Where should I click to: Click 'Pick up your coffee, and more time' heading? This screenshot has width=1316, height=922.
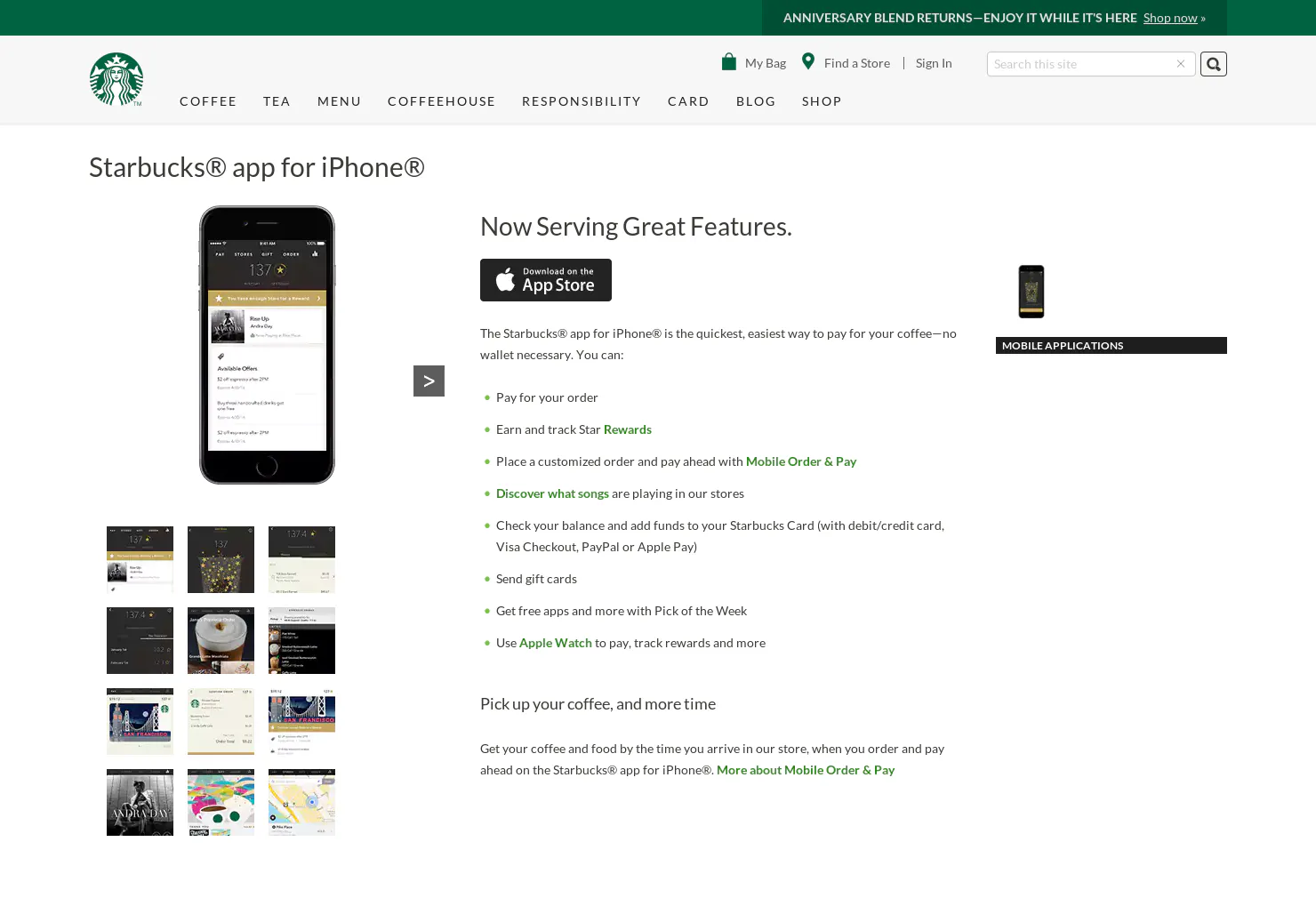tap(598, 704)
